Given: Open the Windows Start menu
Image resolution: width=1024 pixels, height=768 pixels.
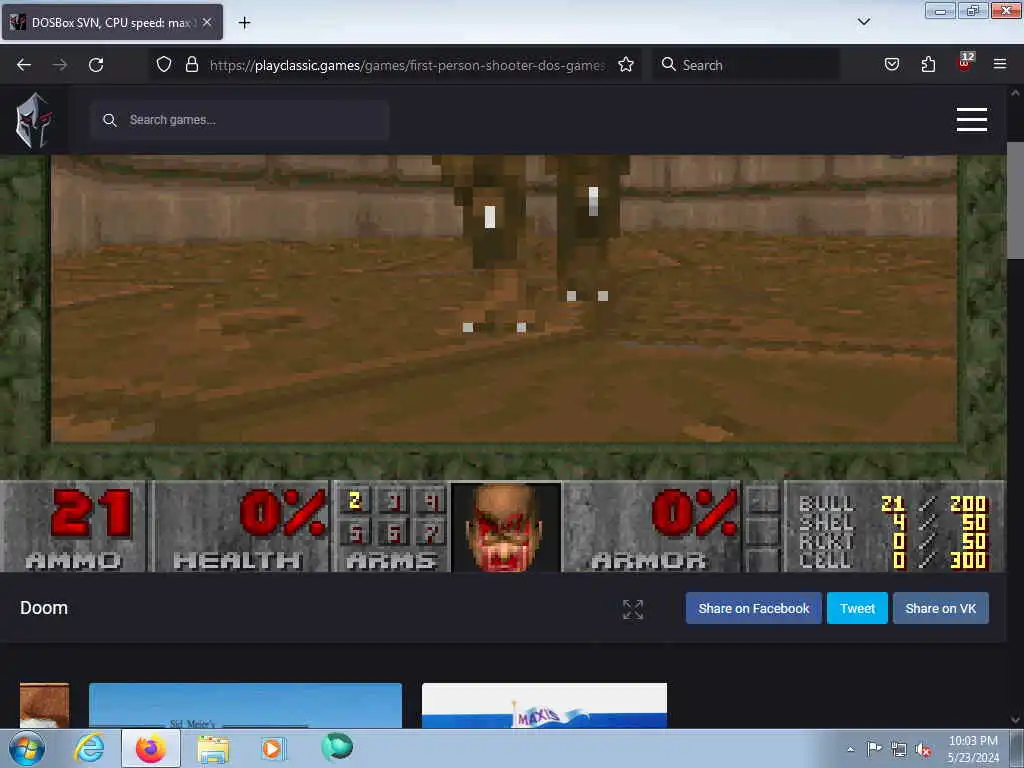Looking at the screenshot, I should (27, 748).
